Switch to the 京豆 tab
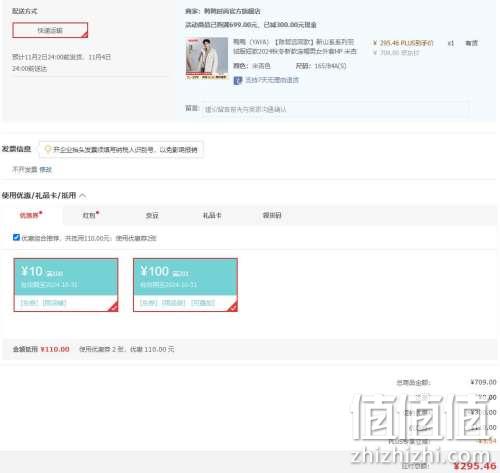The height and width of the screenshot is (473, 500). pyautogui.click(x=152, y=215)
